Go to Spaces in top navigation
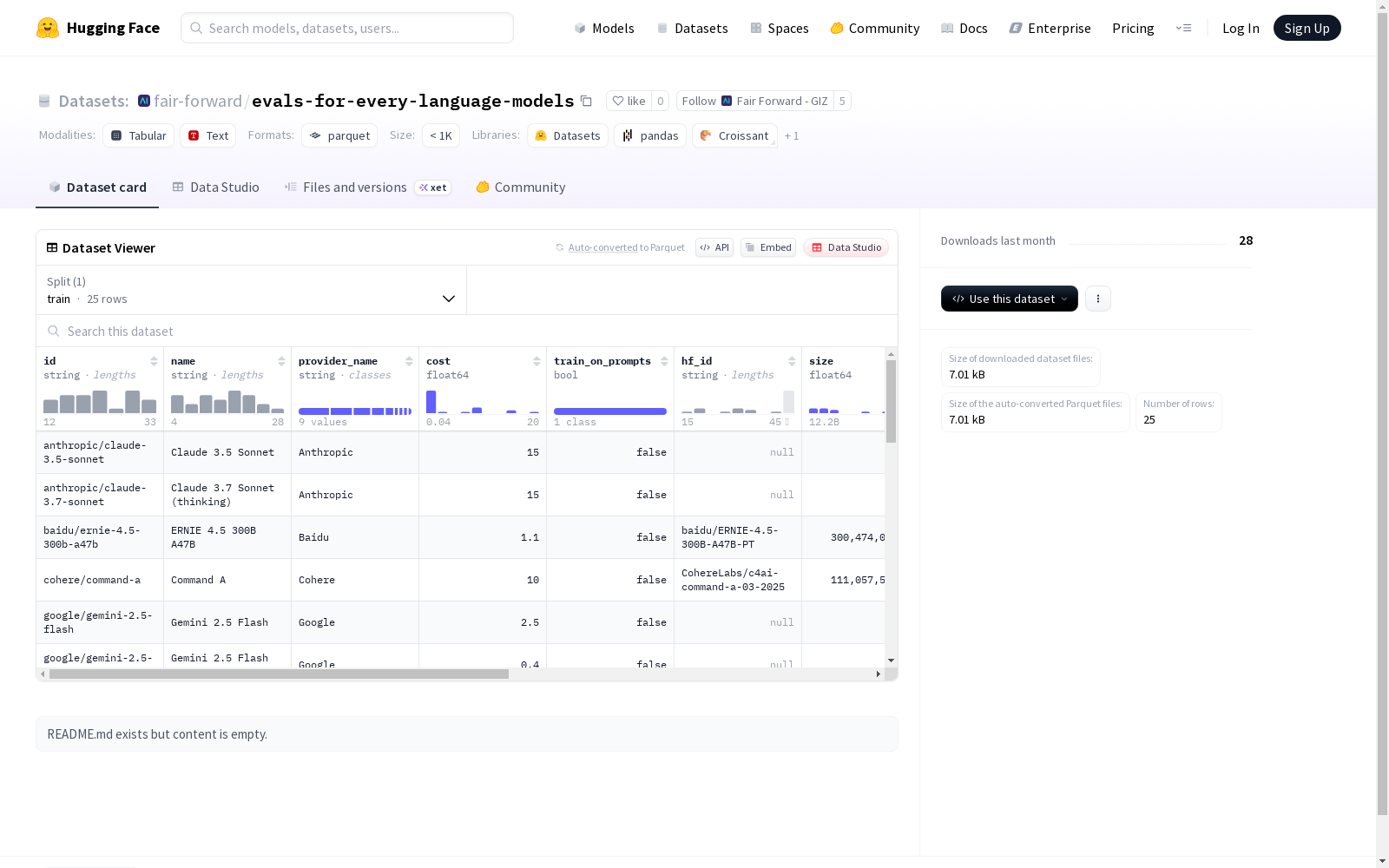This screenshot has width=1389, height=868. click(x=780, y=28)
